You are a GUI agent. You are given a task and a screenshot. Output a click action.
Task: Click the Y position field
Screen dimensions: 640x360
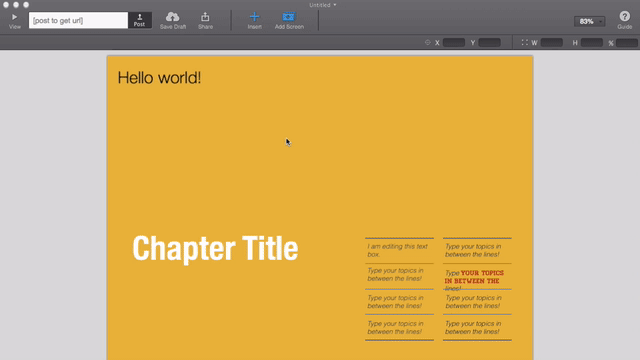click(489, 42)
